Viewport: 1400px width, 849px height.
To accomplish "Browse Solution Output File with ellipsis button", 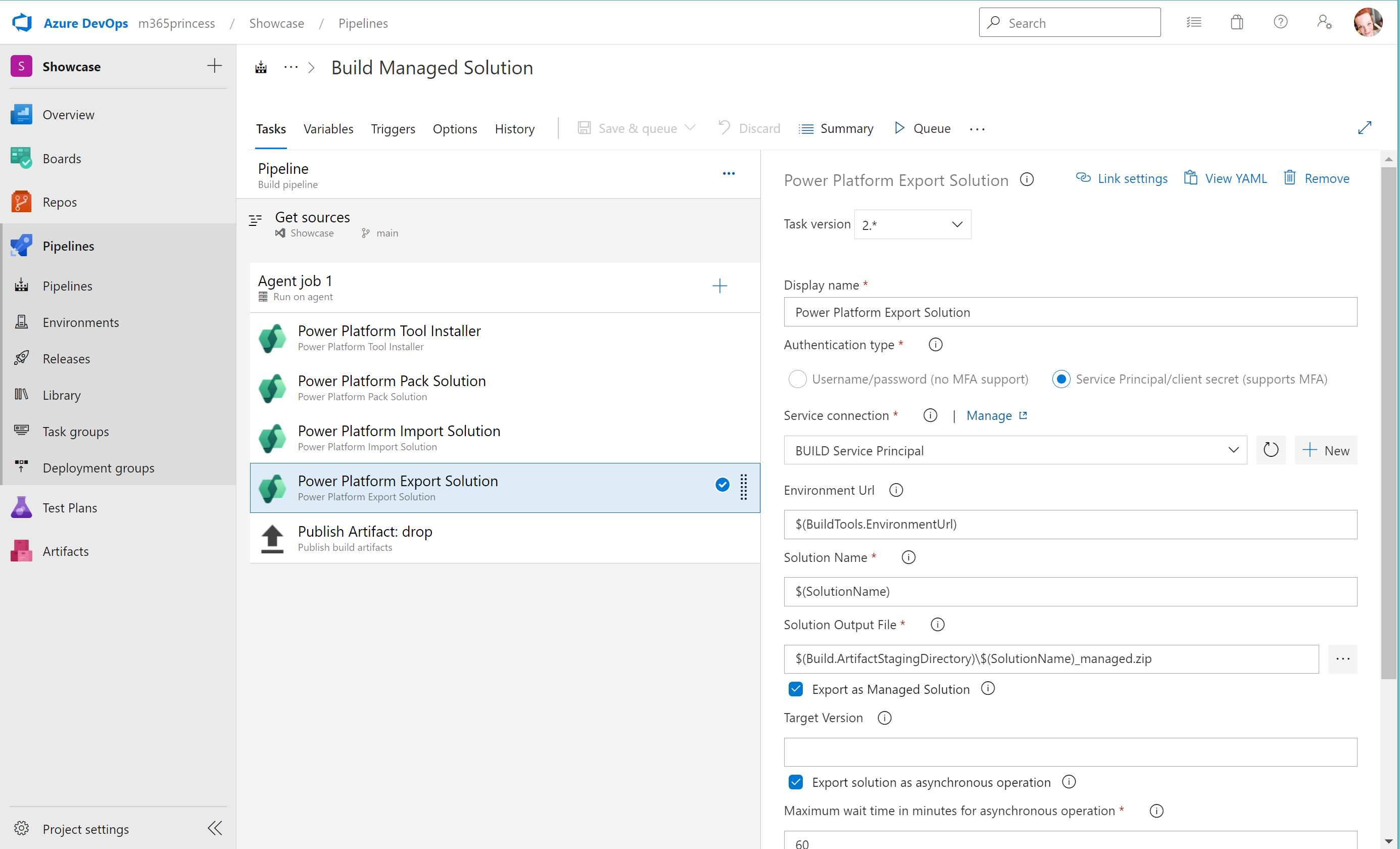I will [x=1342, y=658].
